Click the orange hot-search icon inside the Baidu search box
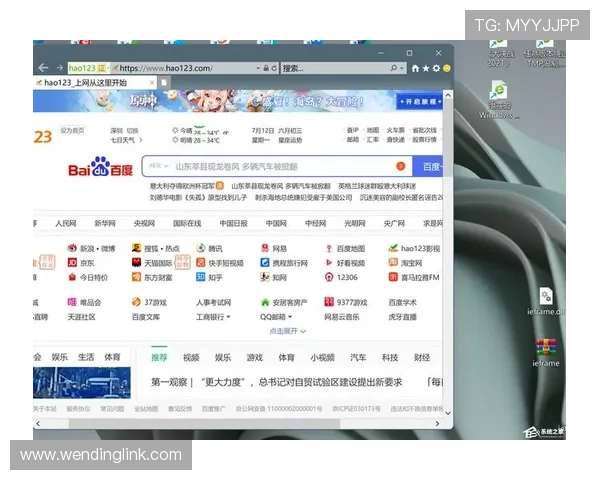The image size is (600, 480). 400,166
